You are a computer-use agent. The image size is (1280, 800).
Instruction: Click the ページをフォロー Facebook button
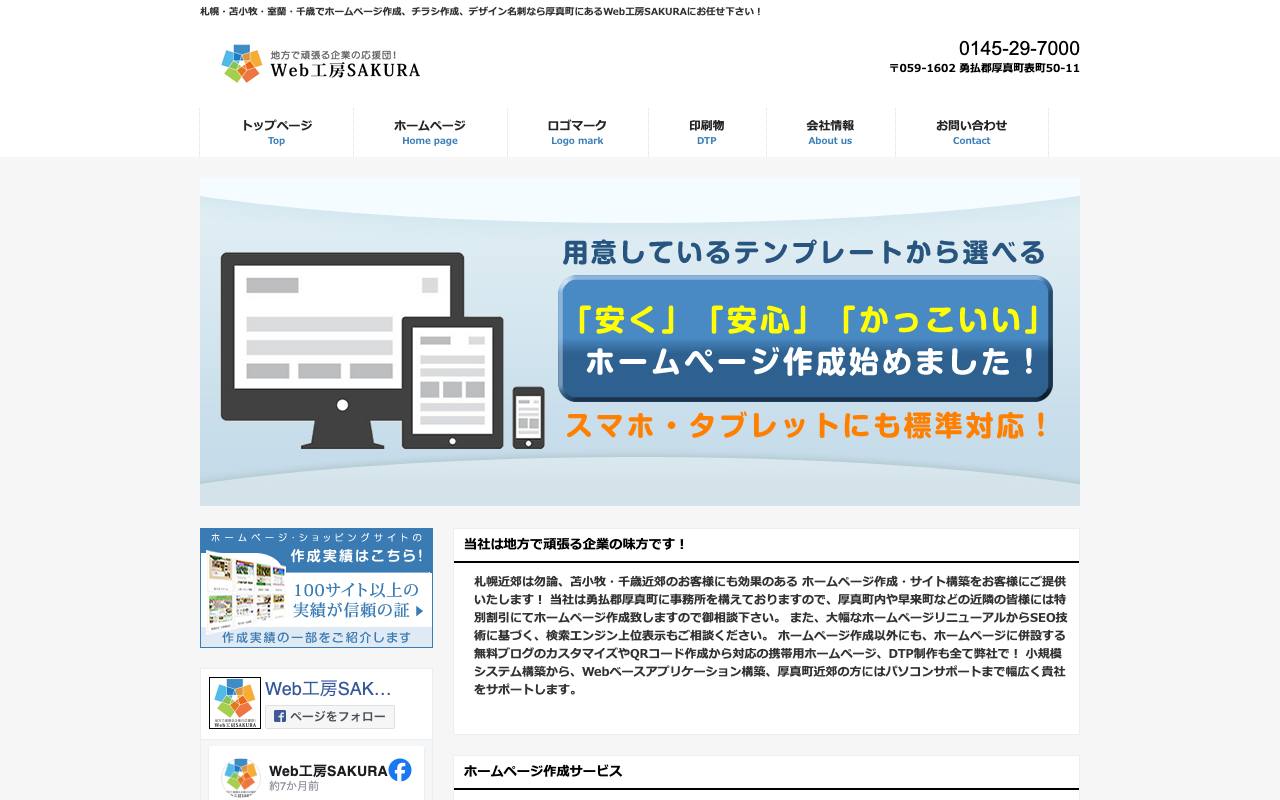(x=330, y=717)
